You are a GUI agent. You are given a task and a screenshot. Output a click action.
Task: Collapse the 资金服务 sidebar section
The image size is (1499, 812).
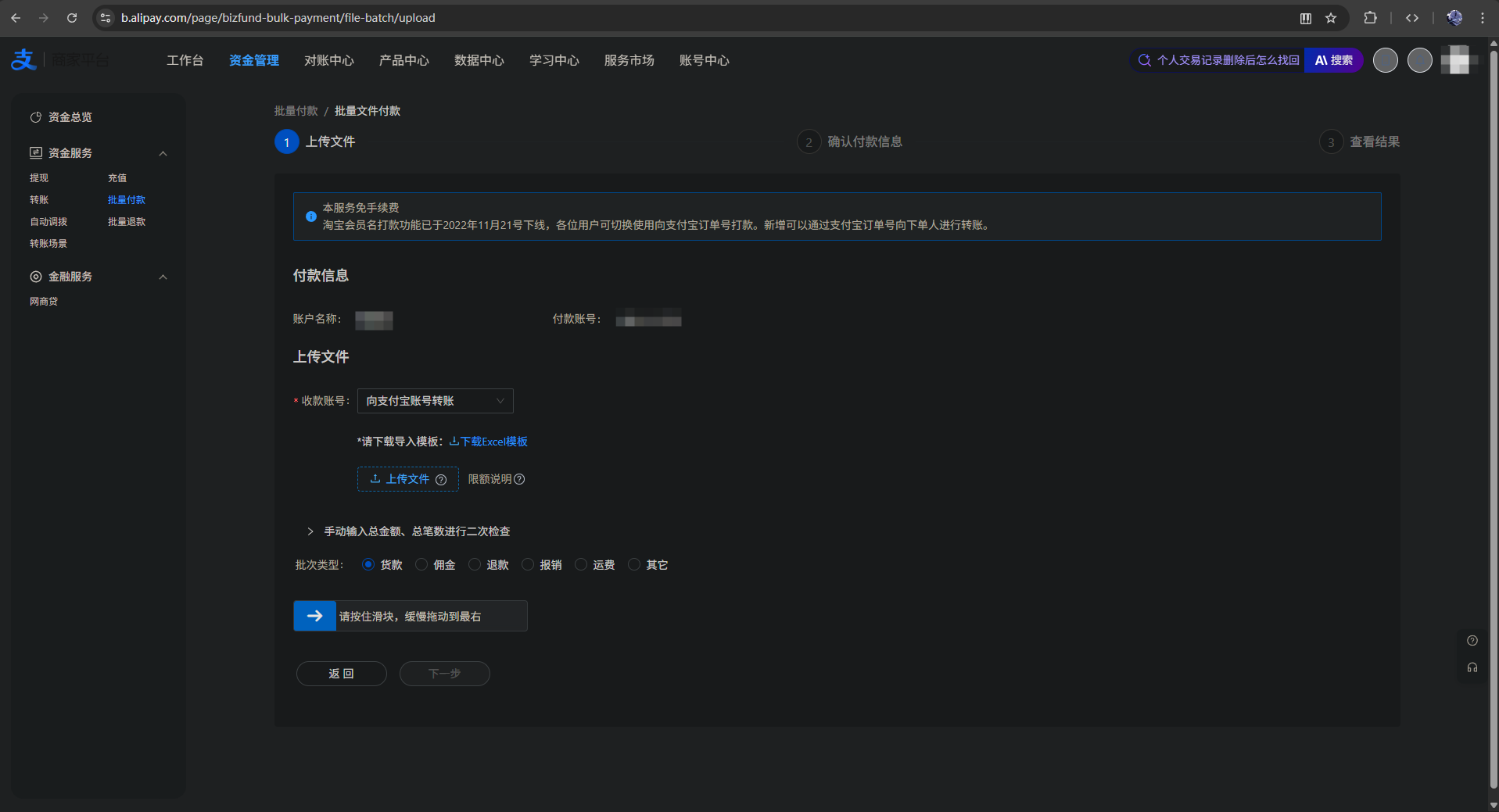[x=163, y=153]
